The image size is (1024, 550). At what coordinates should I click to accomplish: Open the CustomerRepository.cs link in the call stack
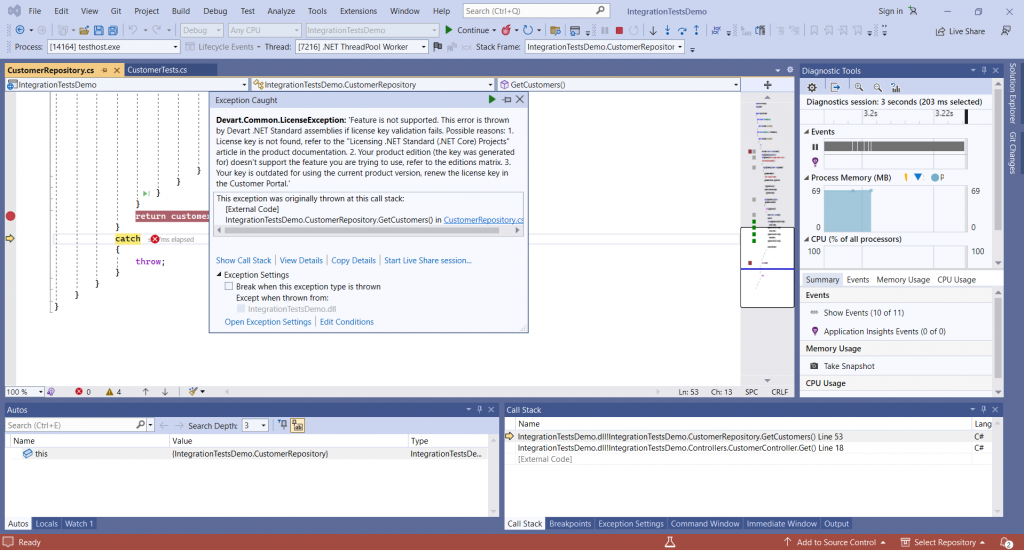[483, 219]
